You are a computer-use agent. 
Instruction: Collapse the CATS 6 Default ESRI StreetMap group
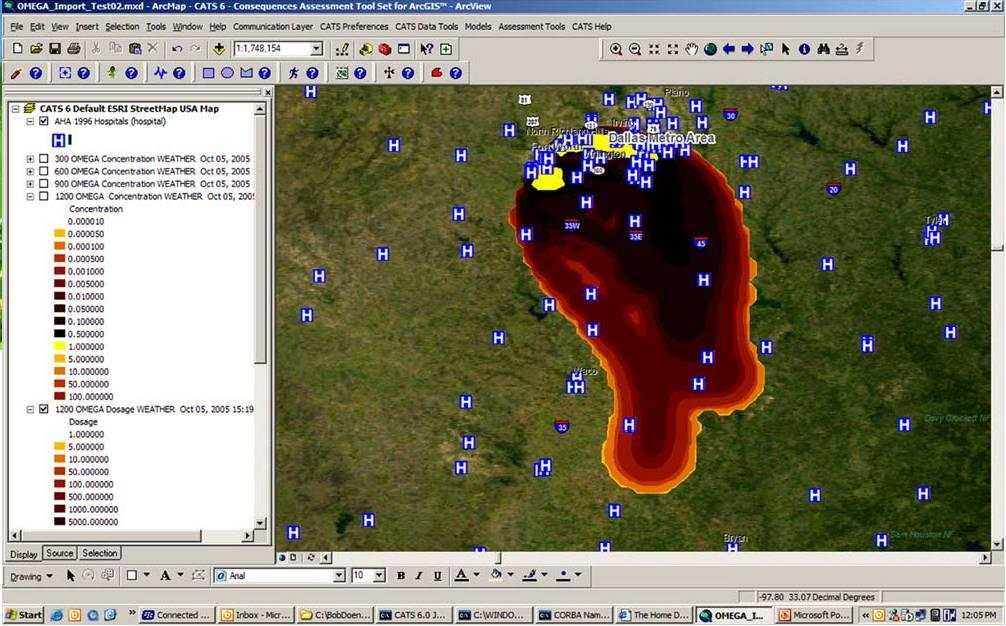[15, 109]
